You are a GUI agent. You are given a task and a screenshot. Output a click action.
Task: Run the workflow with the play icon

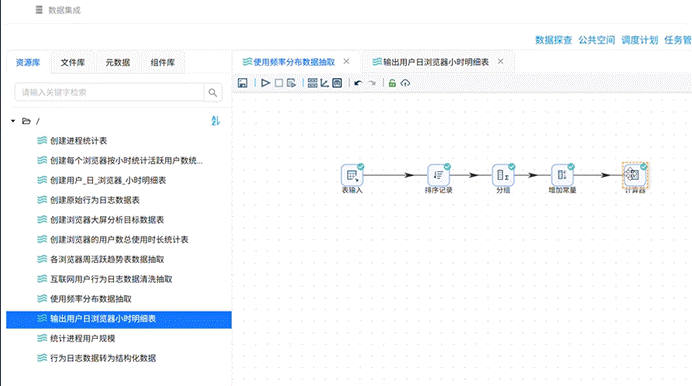(265, 83)
